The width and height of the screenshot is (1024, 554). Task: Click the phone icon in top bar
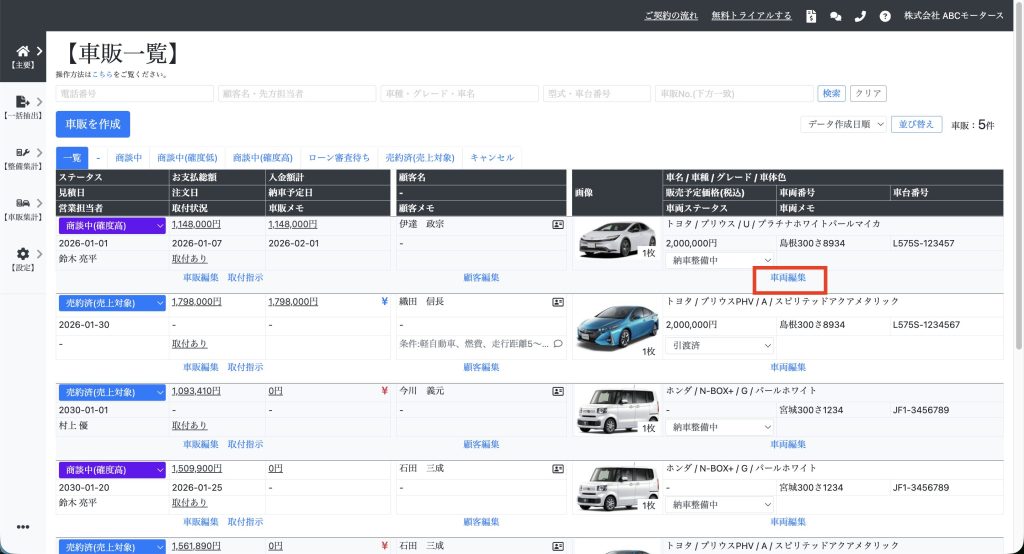pos(860,16)
